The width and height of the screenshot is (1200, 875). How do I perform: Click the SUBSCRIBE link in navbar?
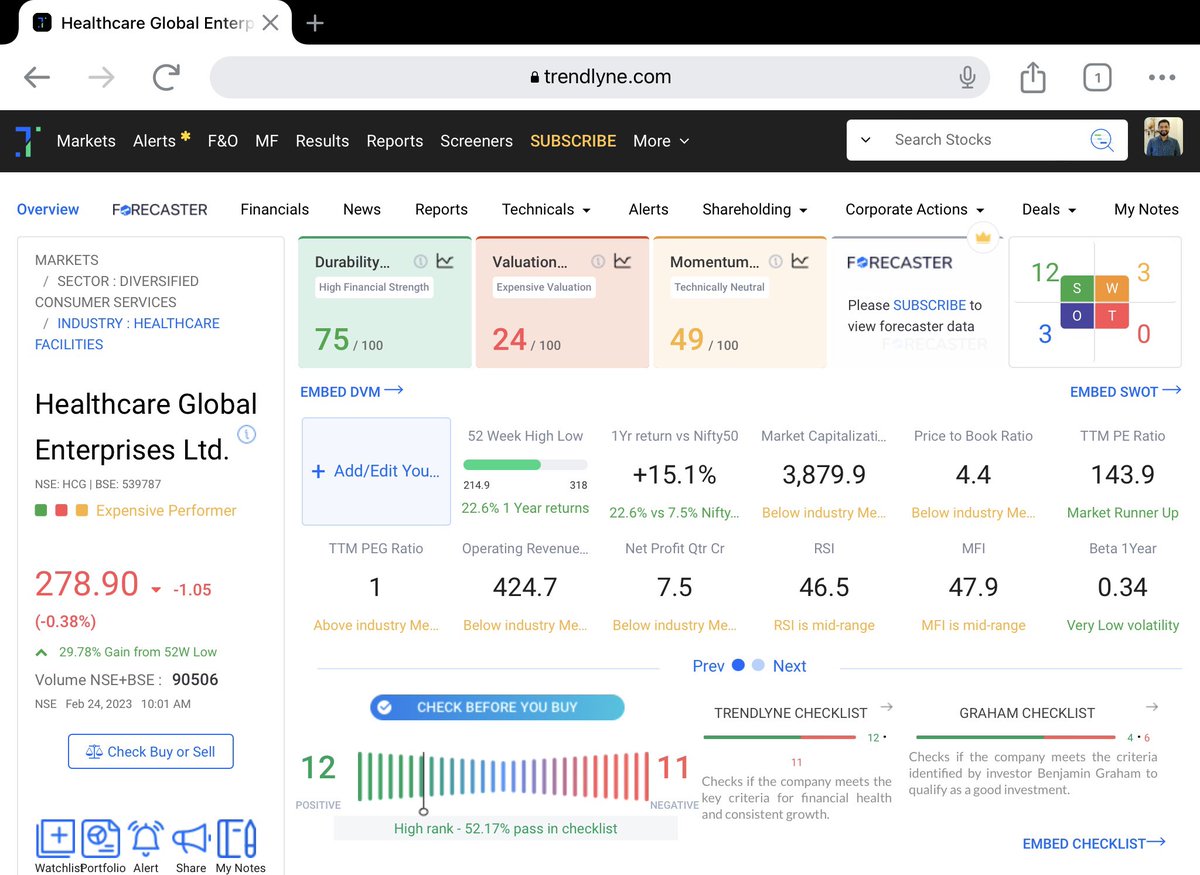[x=573, y=141]
